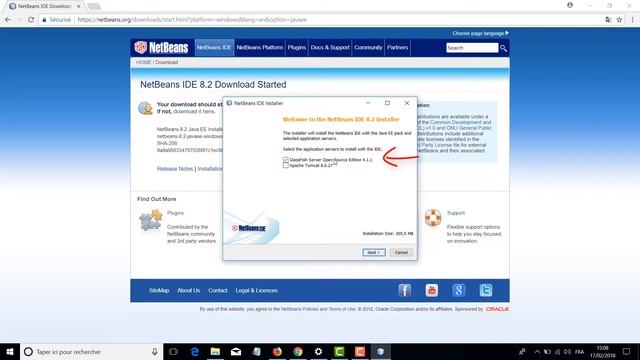Click the Support link under Find Out More
Screen dimensions: 640x360
pyautogui.click(x=456, y=213)
